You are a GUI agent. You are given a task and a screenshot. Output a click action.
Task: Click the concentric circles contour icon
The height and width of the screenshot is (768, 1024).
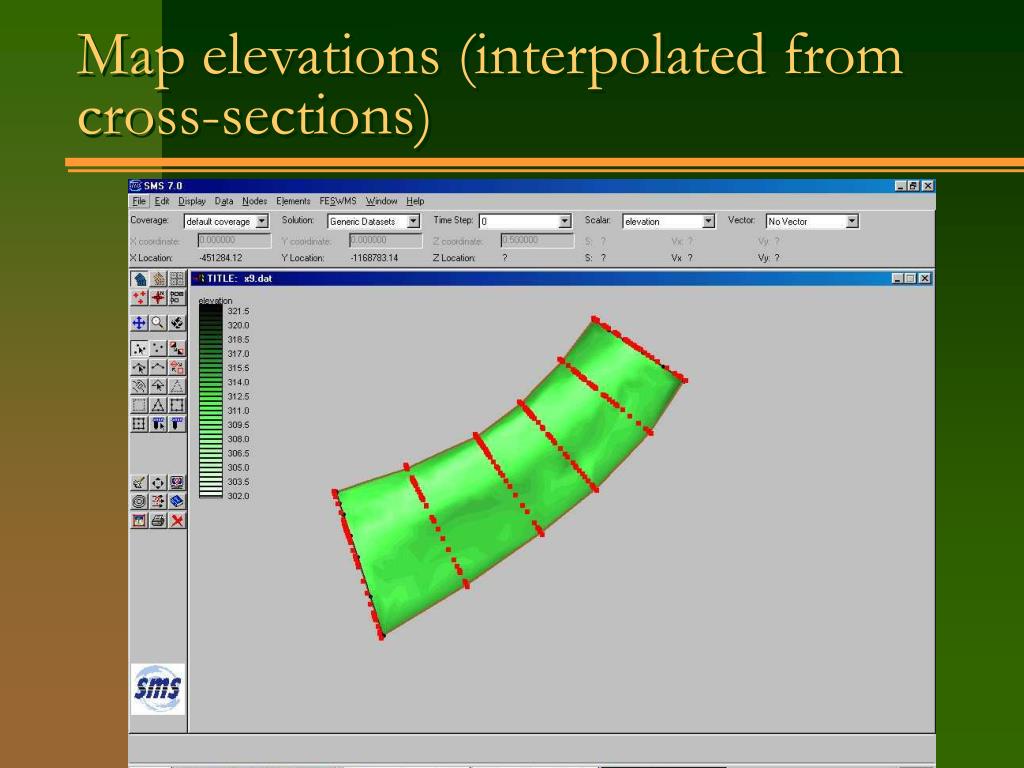[139, 502]
